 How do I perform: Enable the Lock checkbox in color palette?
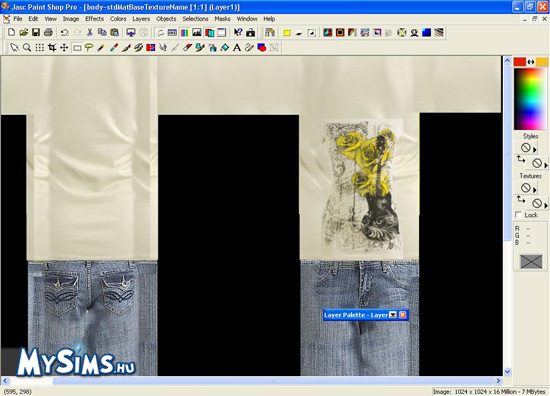pyautogui.click(x=518, y=215)
